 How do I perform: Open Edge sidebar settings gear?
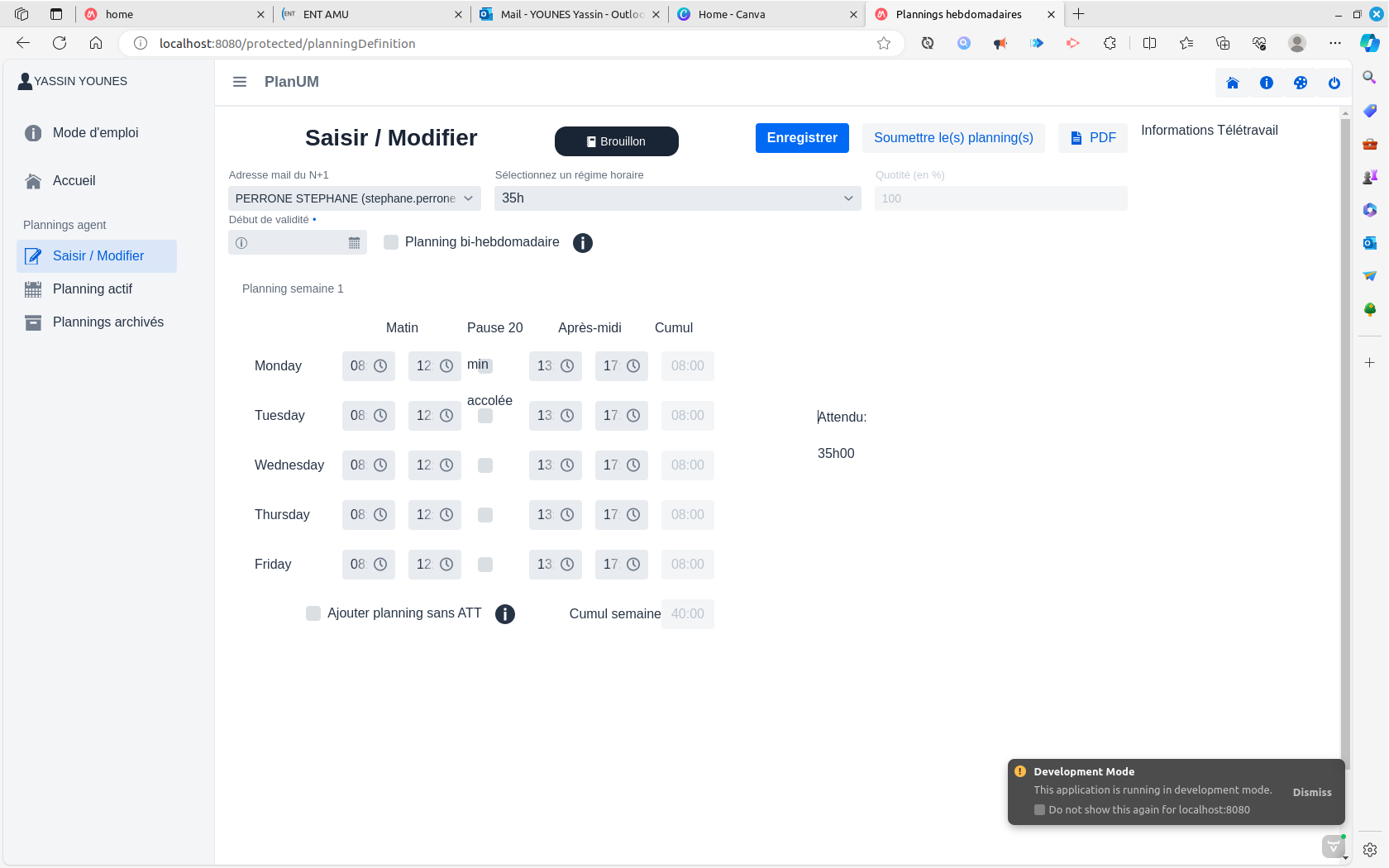tap(1370, 850)
